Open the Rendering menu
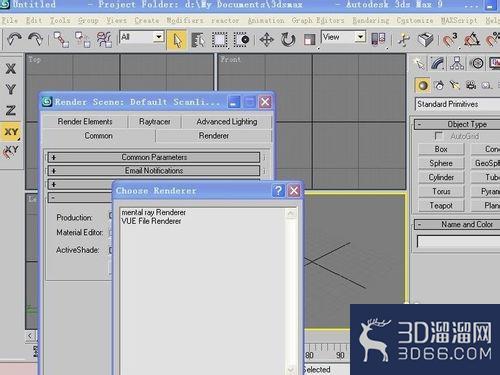500x375 pixels. [x=371, y=21]
